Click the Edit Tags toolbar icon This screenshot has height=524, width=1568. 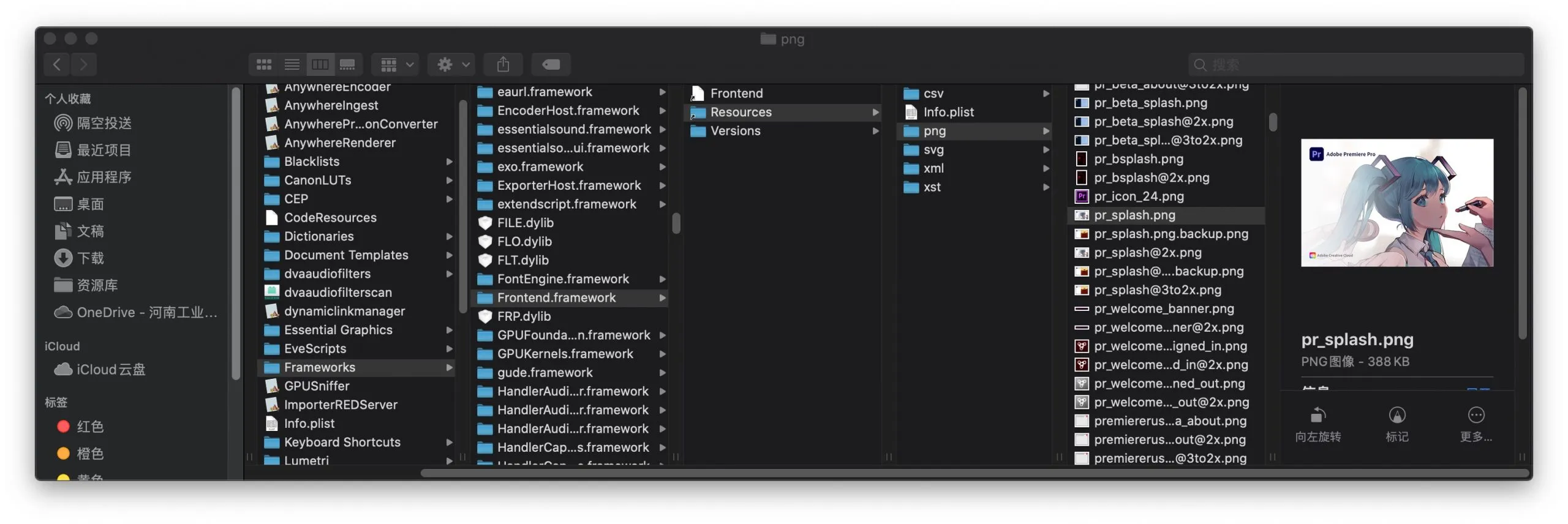[x=551, y=64]
